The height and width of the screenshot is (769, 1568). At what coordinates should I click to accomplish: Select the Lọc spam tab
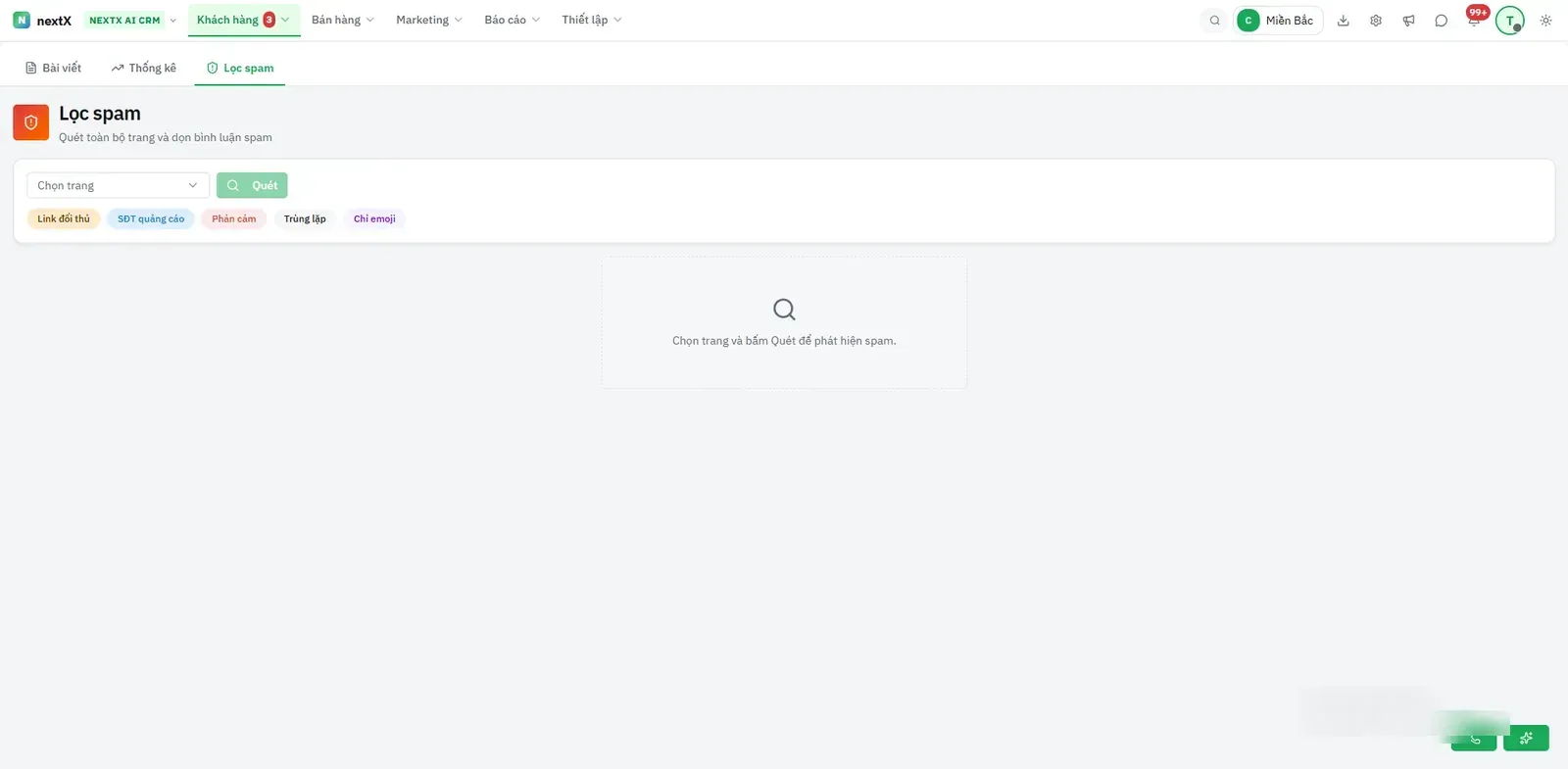240,68
